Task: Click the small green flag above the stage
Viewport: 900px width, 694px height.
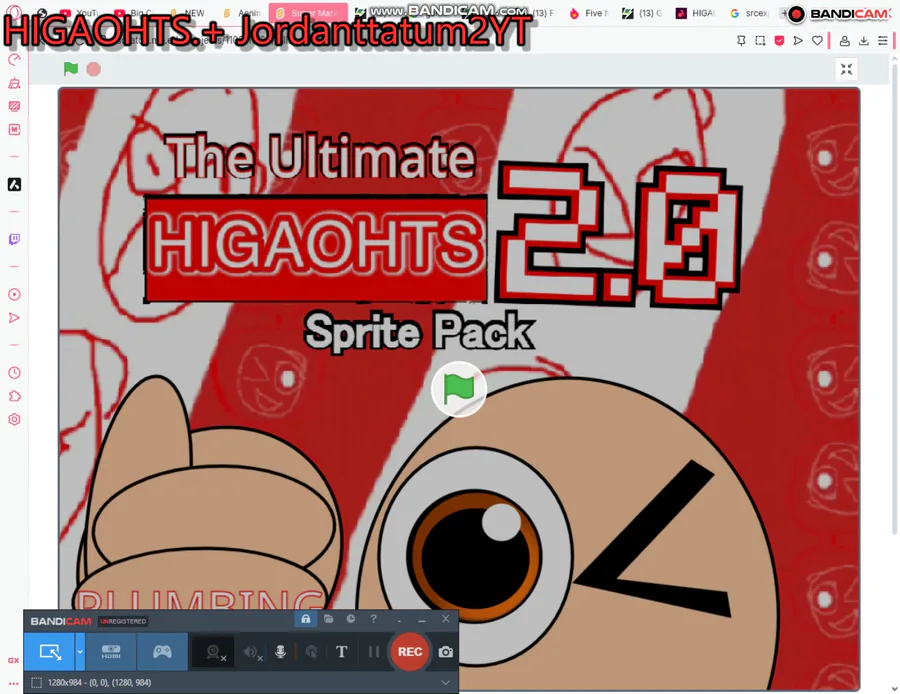Action: [x=71, y=69]
